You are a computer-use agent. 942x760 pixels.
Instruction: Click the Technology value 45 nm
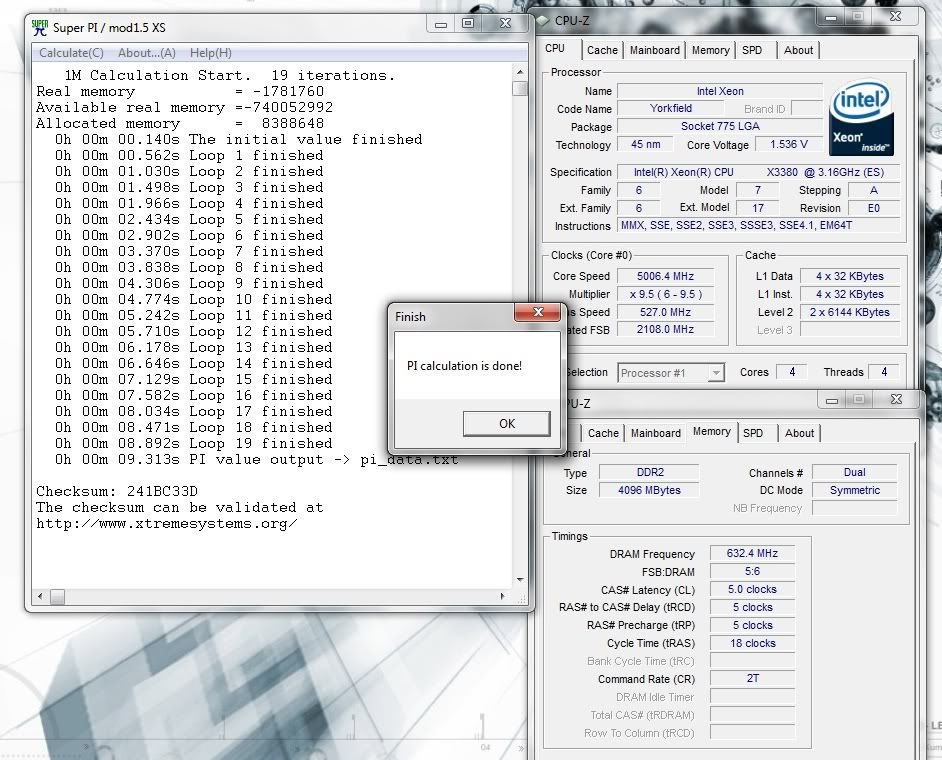(x=645, y=145)
